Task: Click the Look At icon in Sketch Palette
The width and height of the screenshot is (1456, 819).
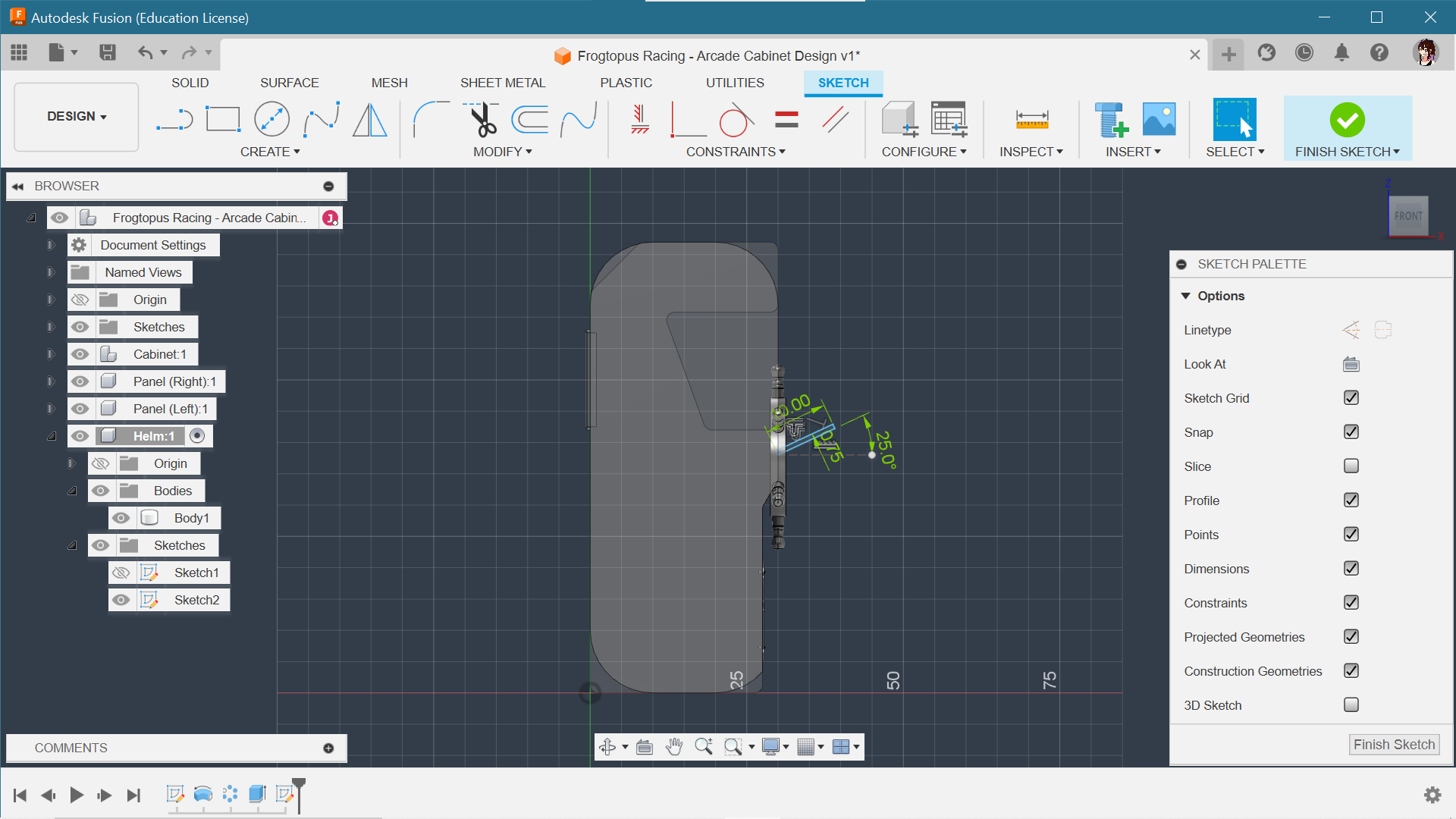Action: tap(1351, 364)
